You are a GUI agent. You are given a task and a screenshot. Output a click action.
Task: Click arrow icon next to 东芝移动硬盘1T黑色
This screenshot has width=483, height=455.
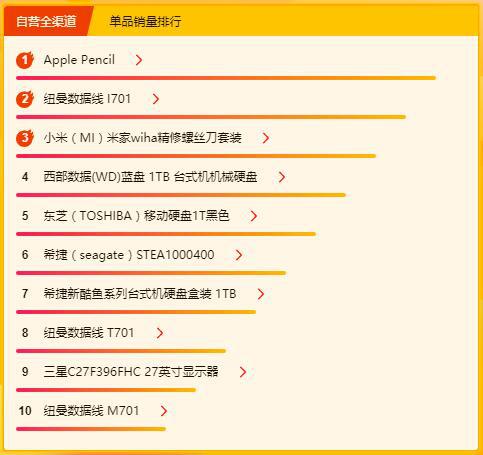(x=254, y=216)
